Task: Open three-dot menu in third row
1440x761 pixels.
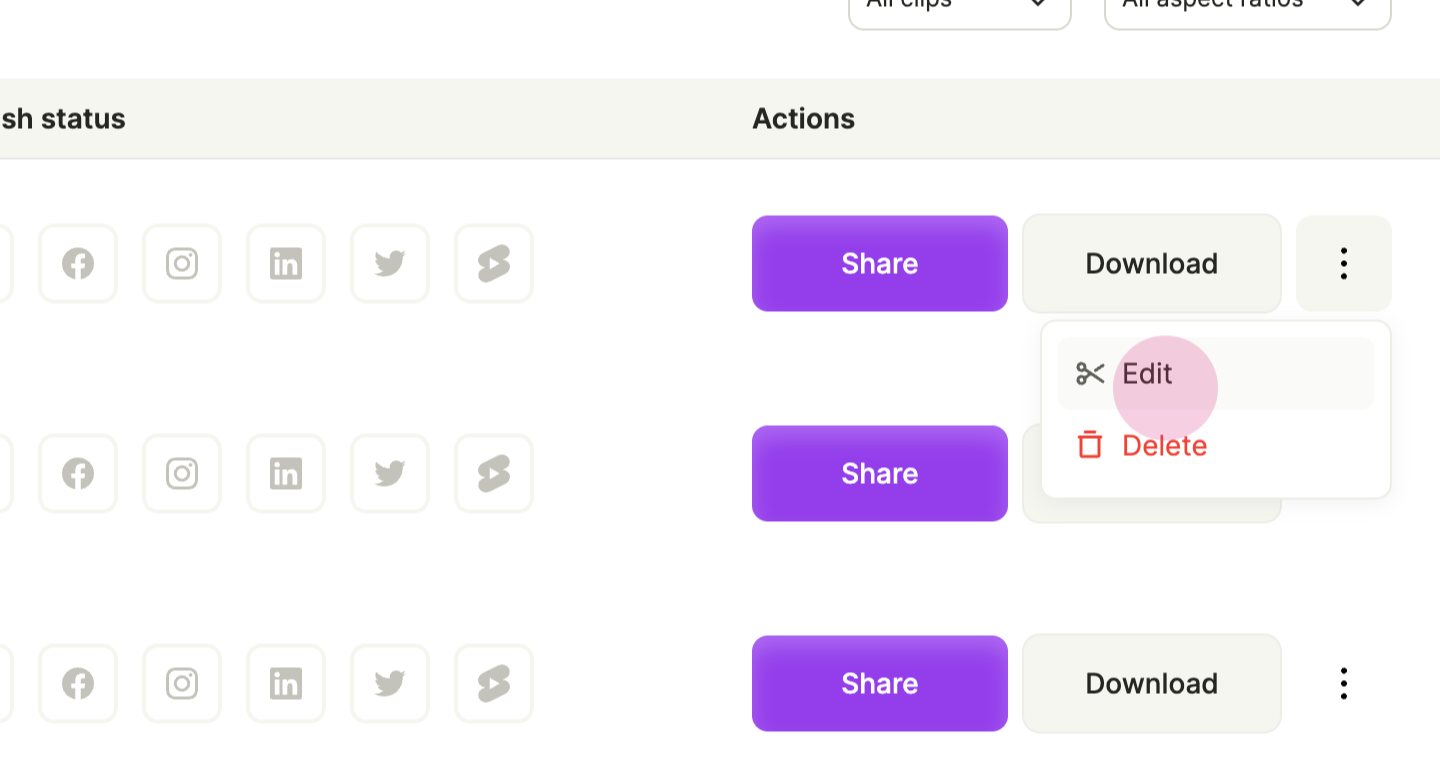Action: coord(1344,684)
